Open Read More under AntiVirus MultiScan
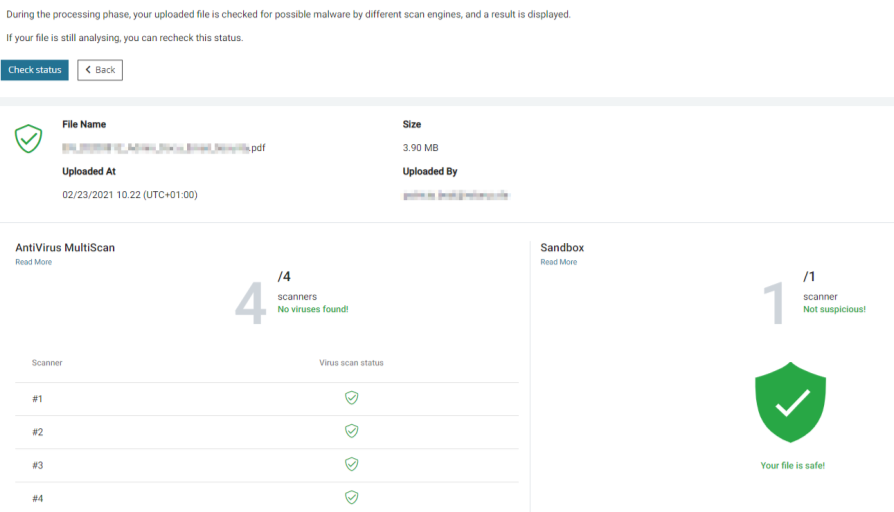The width and height of the screenshot is (894, 512). [34, 262]
